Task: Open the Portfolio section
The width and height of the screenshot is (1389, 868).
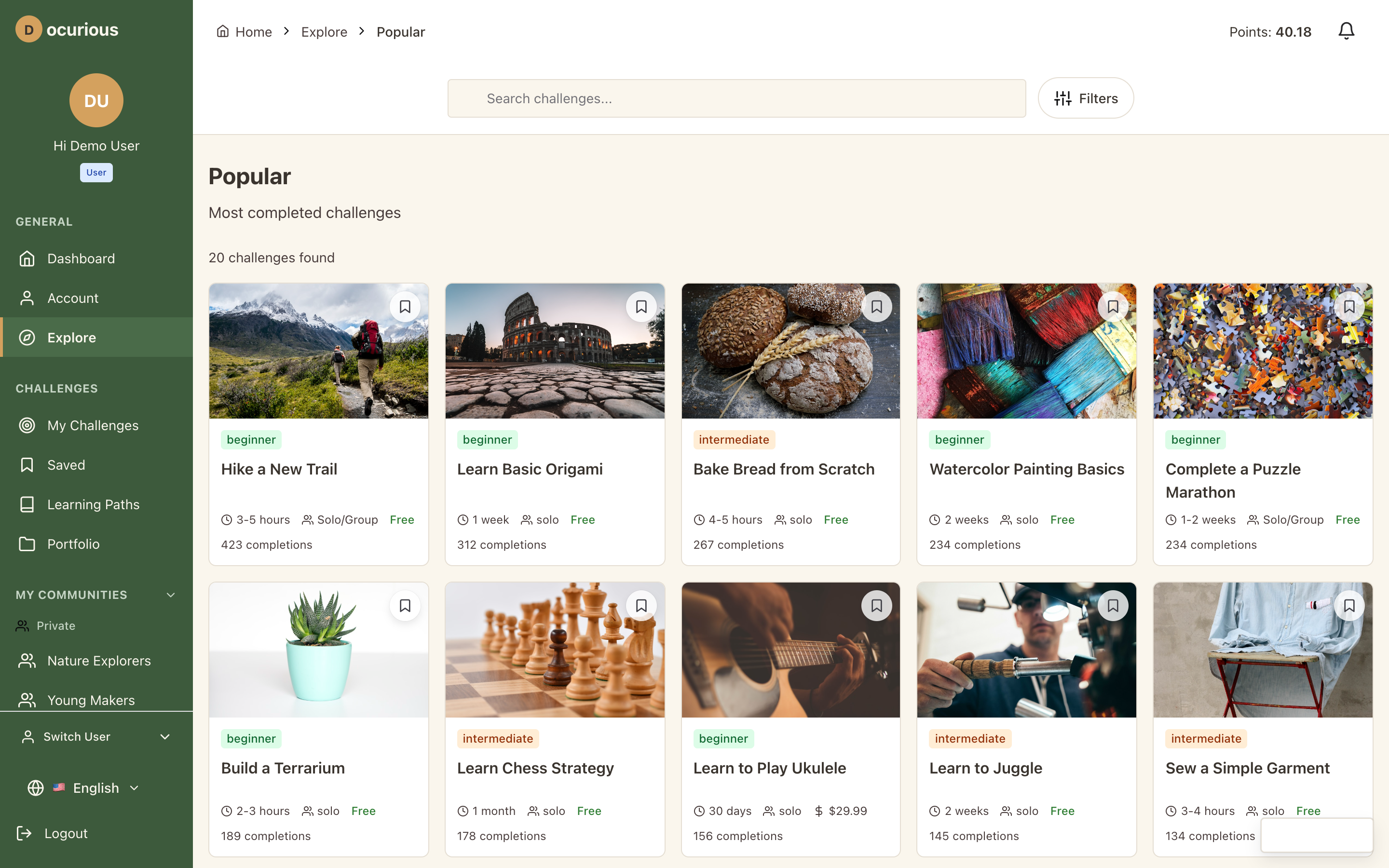Action: point(73,543)
